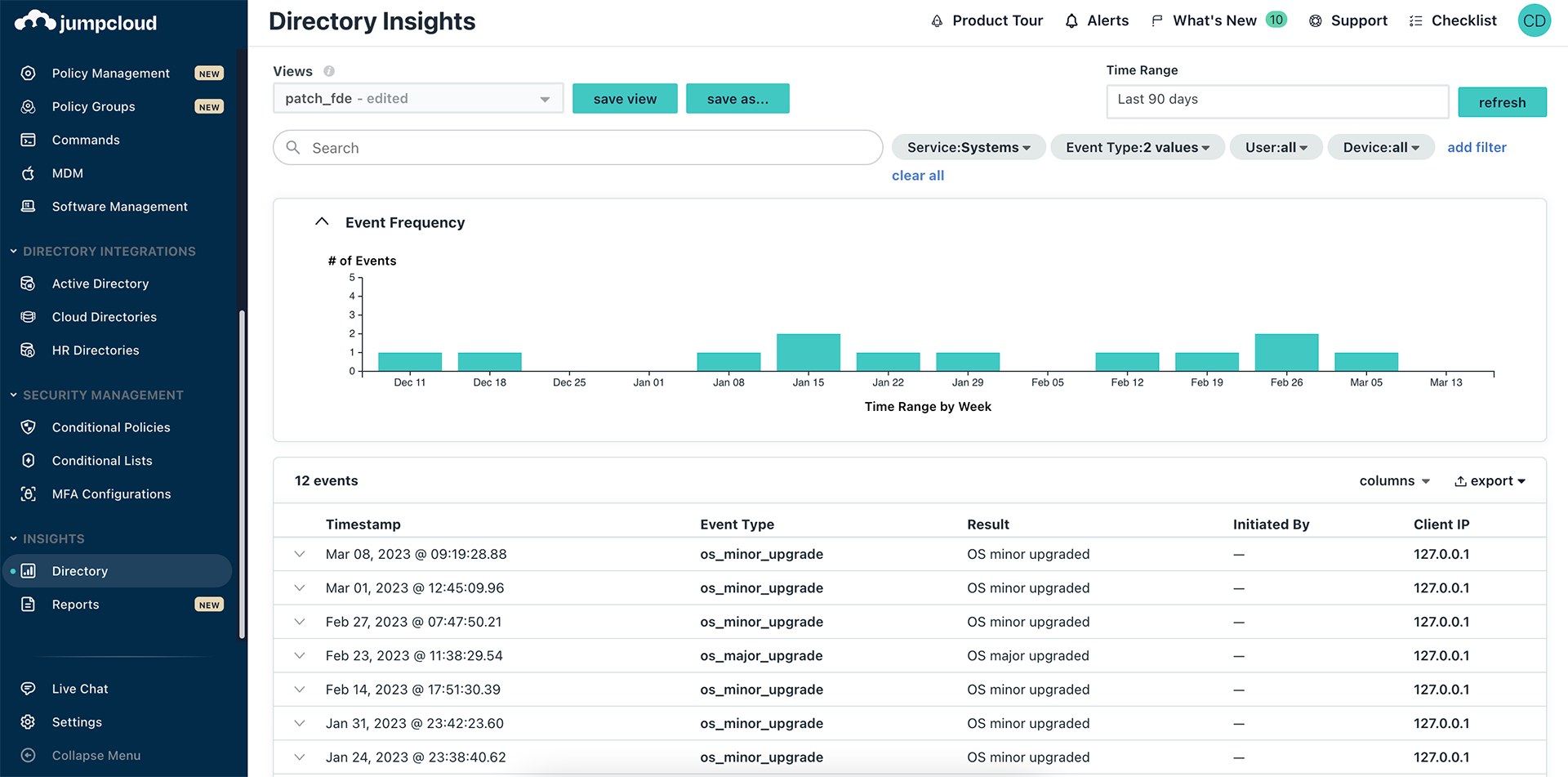Open the Product Tour rocket icon

(937, 21)
